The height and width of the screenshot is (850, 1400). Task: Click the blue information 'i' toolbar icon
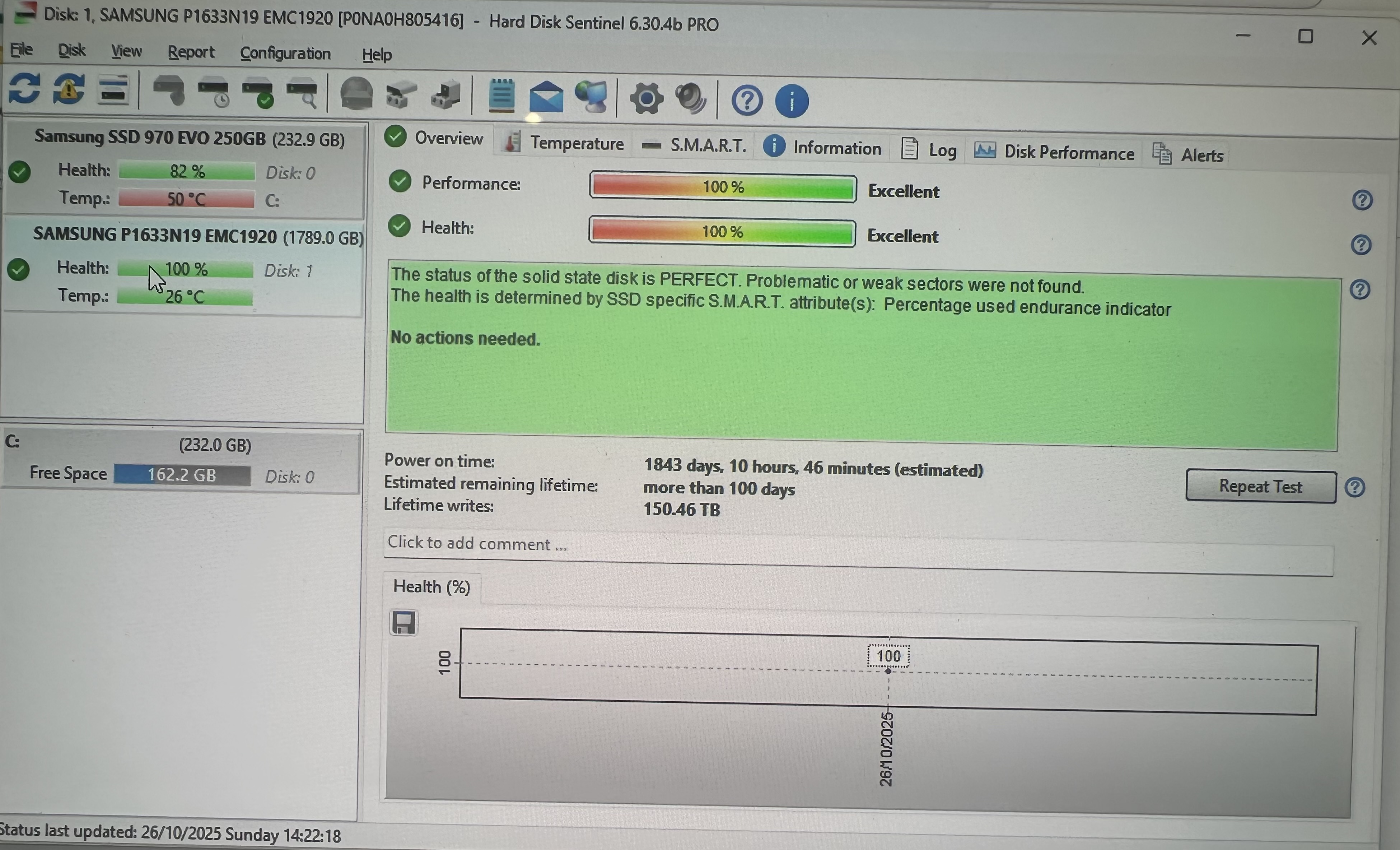pyautogui.click(x=792, y=101)
